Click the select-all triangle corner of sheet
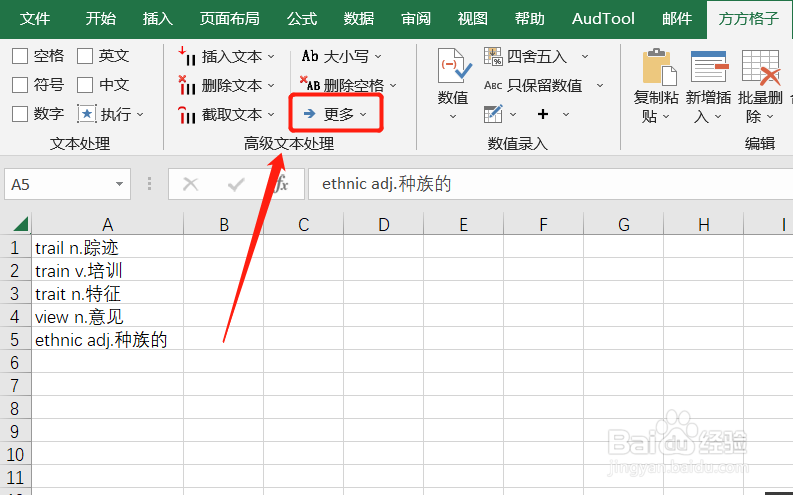The height and width of the screenshot is (495, 793). (x=21, y=223)
